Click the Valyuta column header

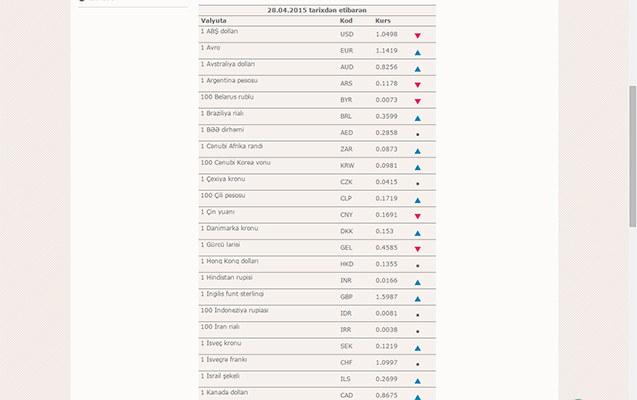[214, 20]
